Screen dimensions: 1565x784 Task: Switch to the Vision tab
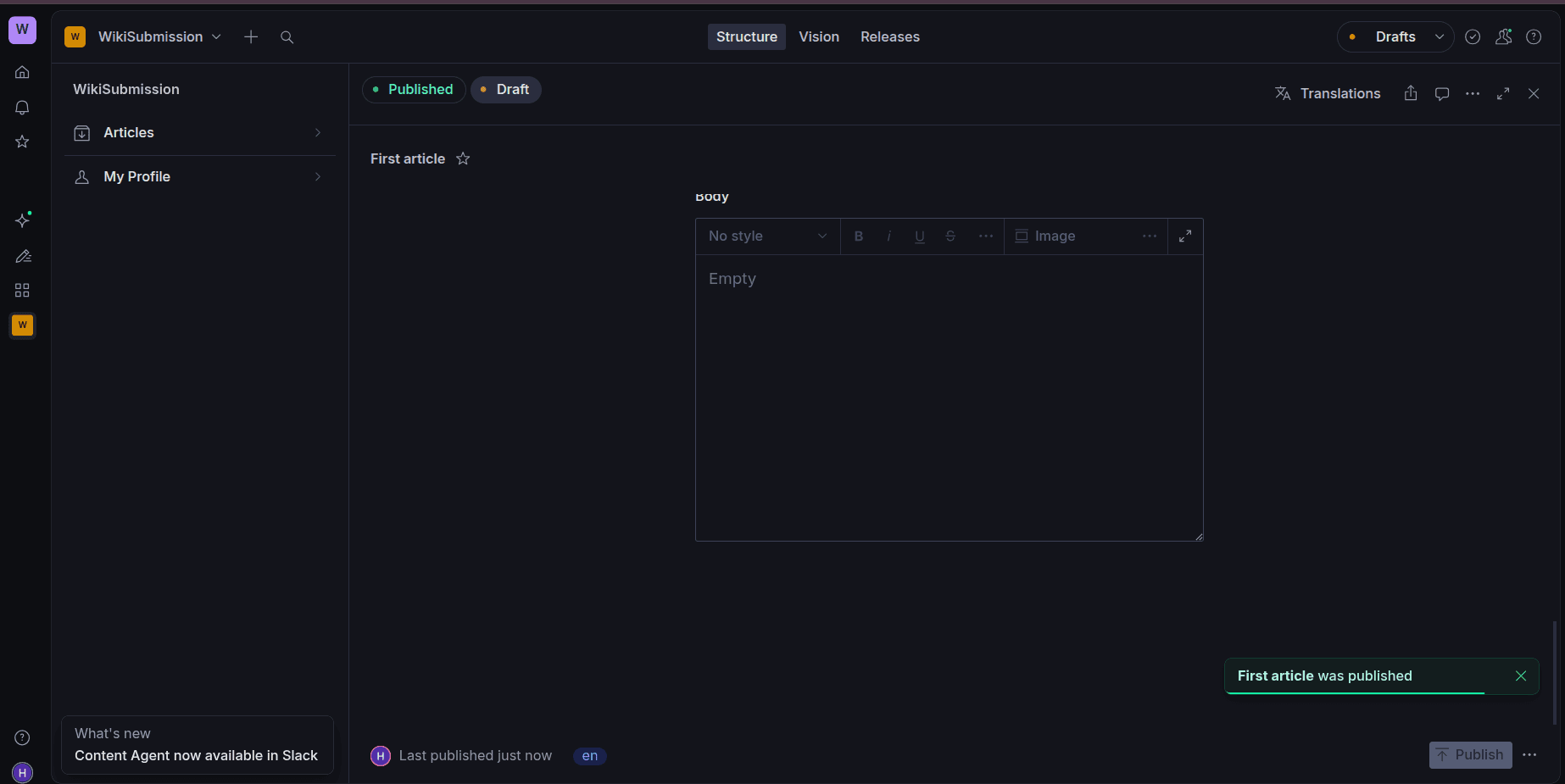818,37
